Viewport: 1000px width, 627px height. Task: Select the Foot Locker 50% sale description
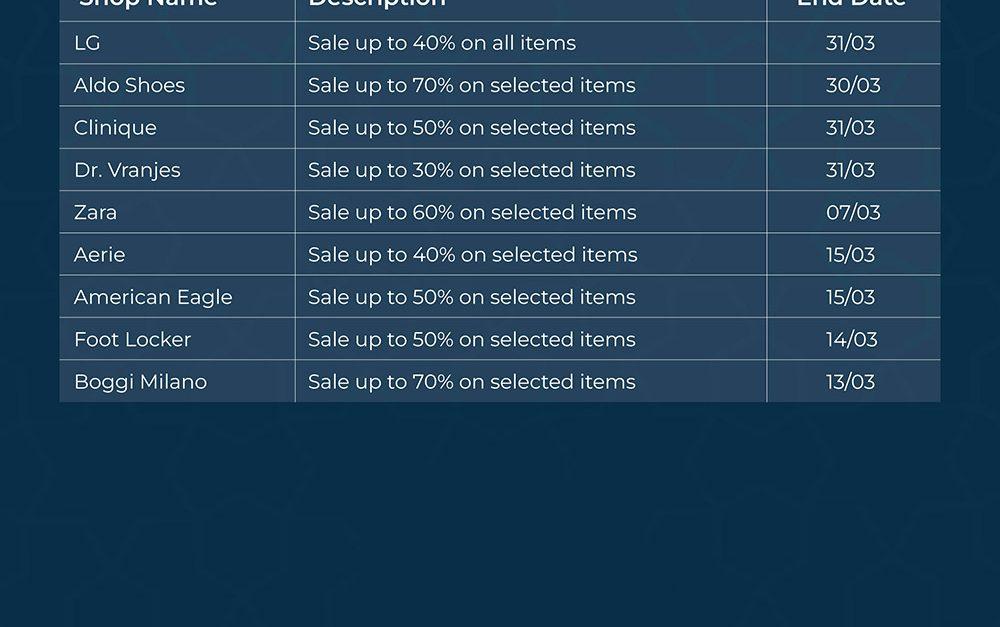click(x=472, y=339)
